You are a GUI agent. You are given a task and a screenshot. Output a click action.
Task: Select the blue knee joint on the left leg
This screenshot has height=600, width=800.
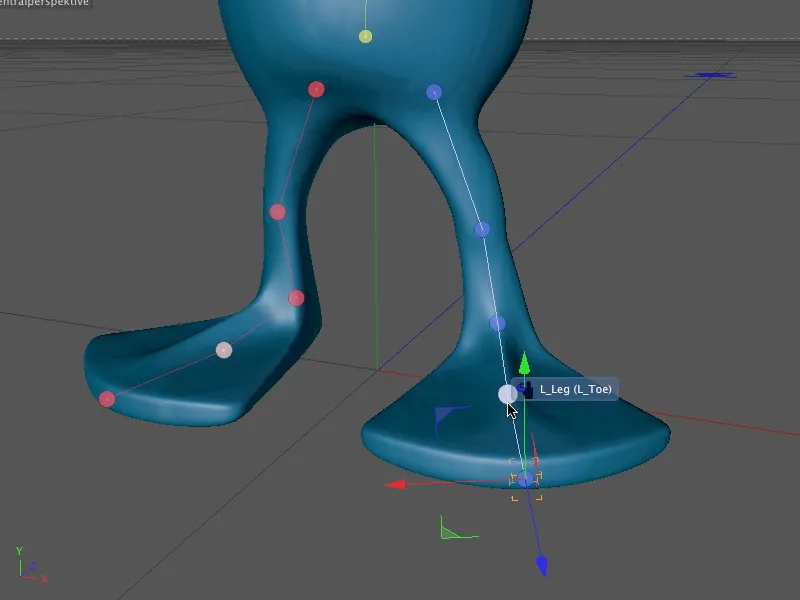(x=434, y=91)
